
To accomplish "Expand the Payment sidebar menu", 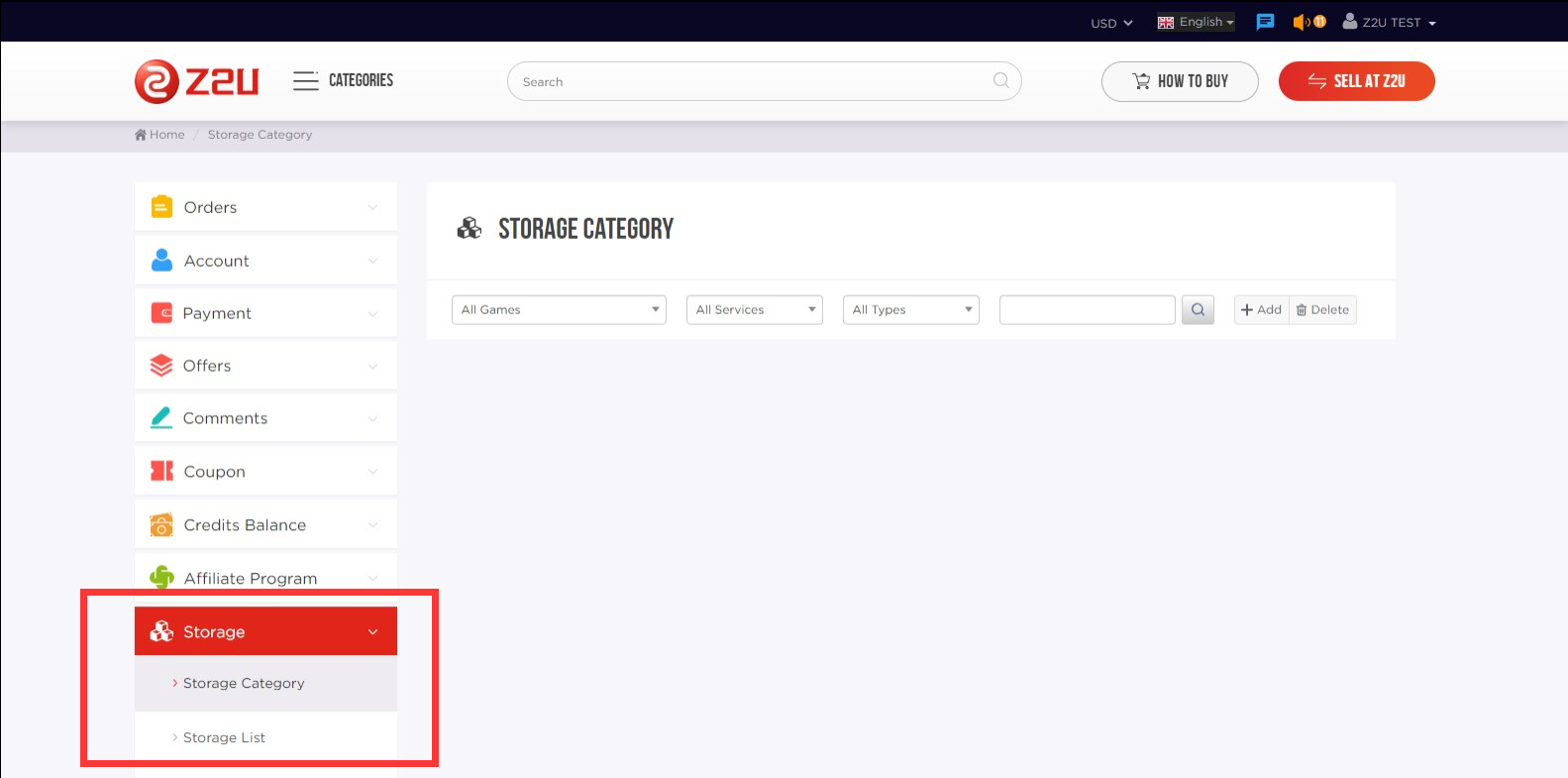I will (265, 313).
